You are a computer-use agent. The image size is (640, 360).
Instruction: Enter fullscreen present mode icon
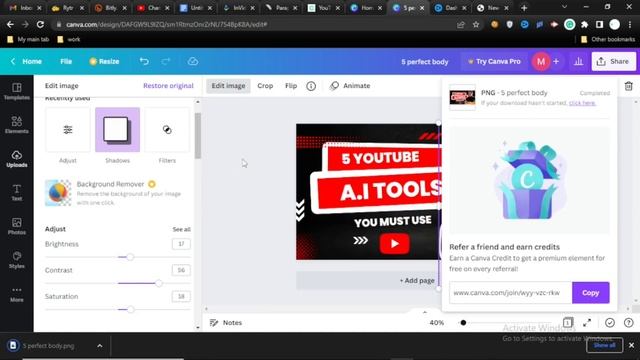(587, 323)
